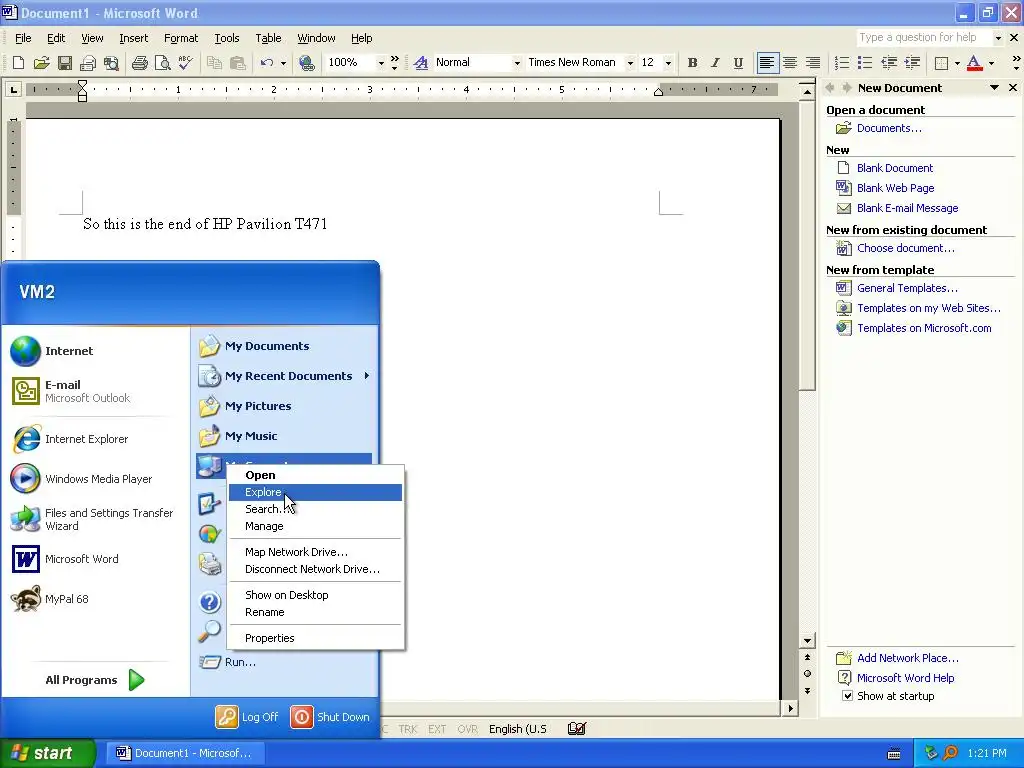The image size is (1024, 768).
Task: Uncheck Show at startup checkbox
Action: [x=847, y=696]
